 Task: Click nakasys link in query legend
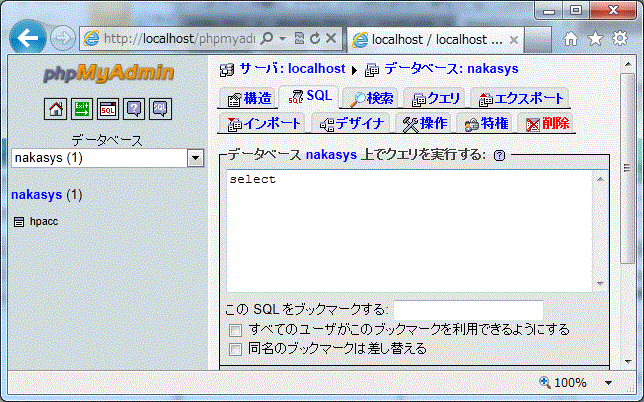click(x=331, y=155)
